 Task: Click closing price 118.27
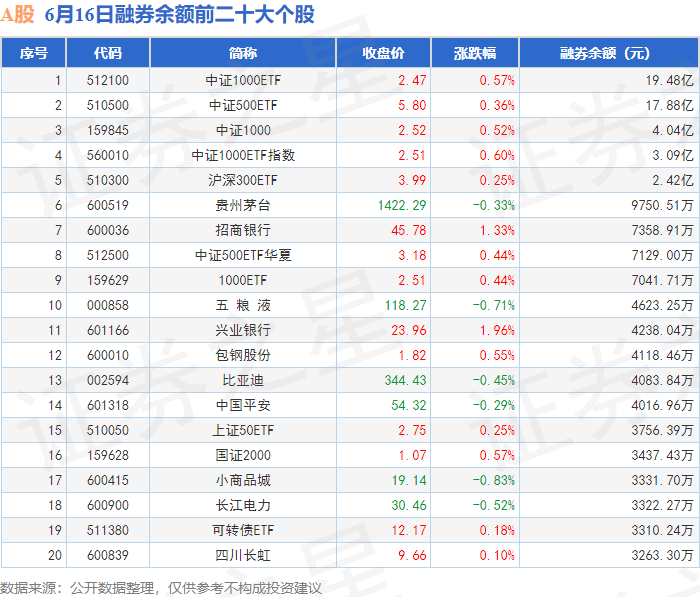pyautogui.click(x=405, y=305)
